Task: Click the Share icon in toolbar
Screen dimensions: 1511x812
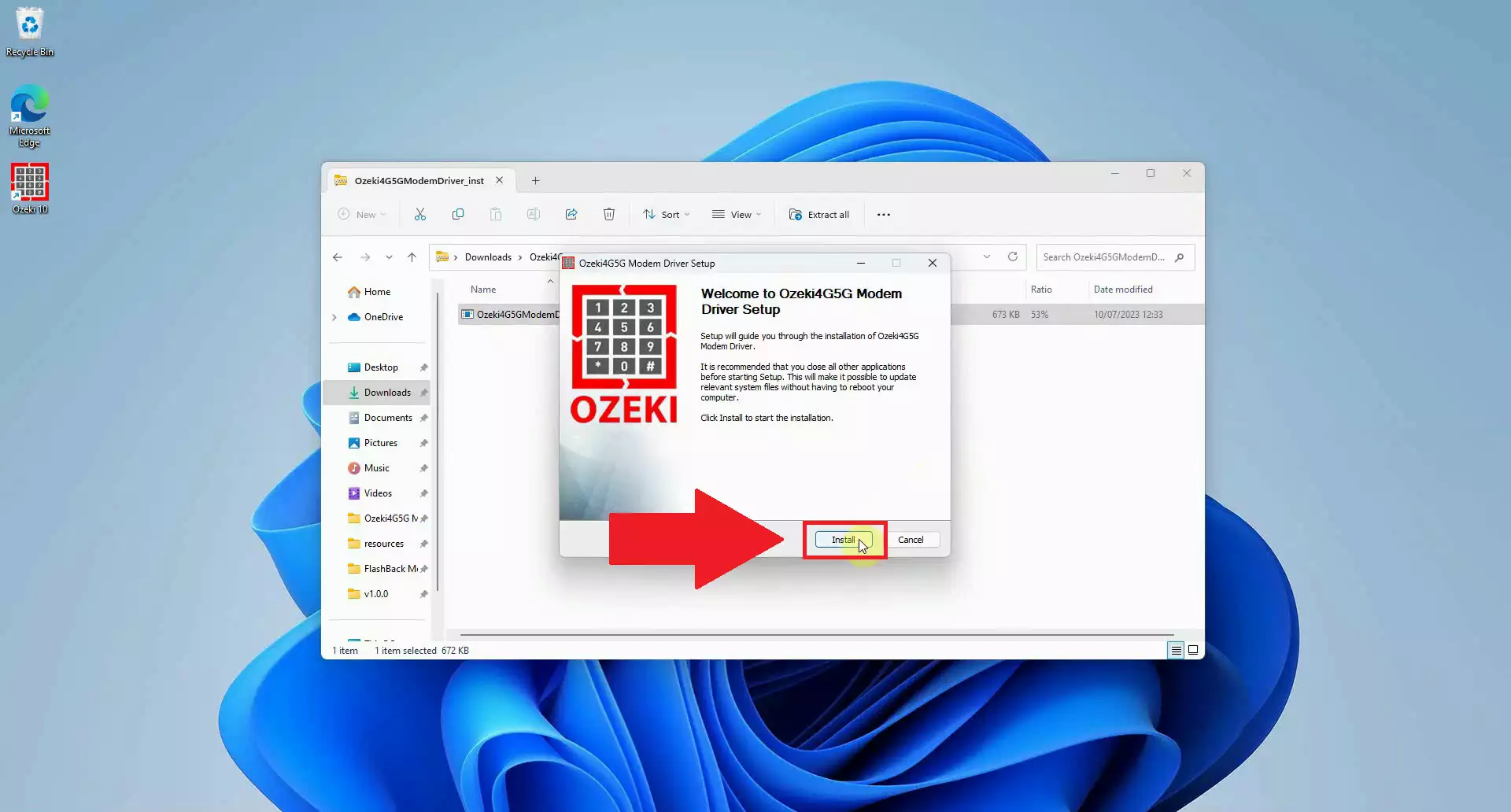Action: pyautogui.click(x=571, y=215)
